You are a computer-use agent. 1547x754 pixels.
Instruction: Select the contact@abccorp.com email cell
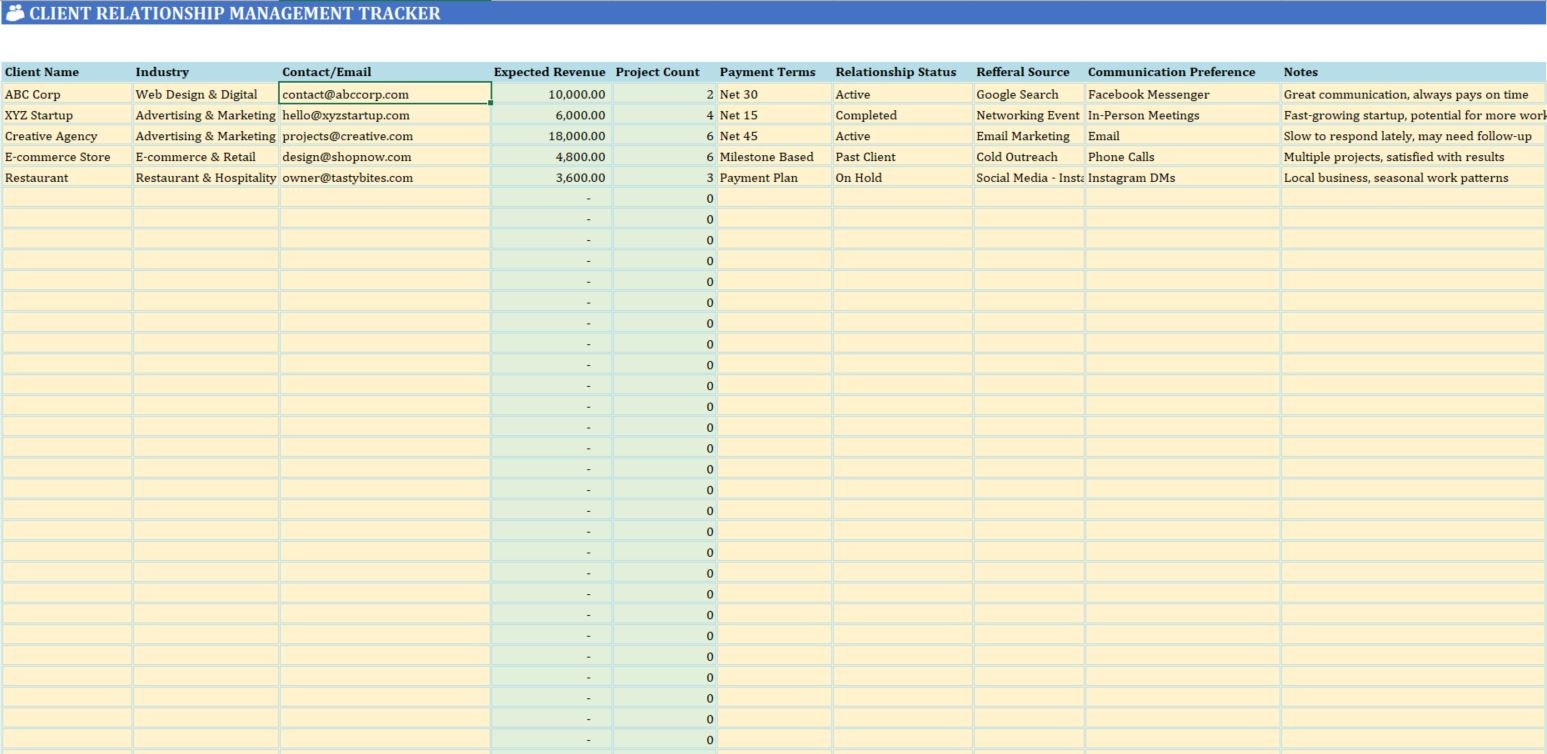pos(345,94)
